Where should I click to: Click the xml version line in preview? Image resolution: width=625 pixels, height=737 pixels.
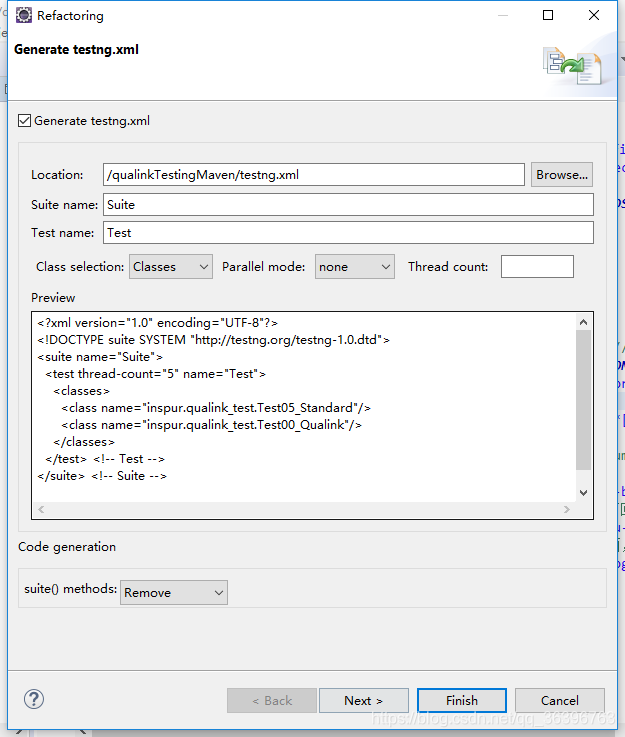pos(157,323)
